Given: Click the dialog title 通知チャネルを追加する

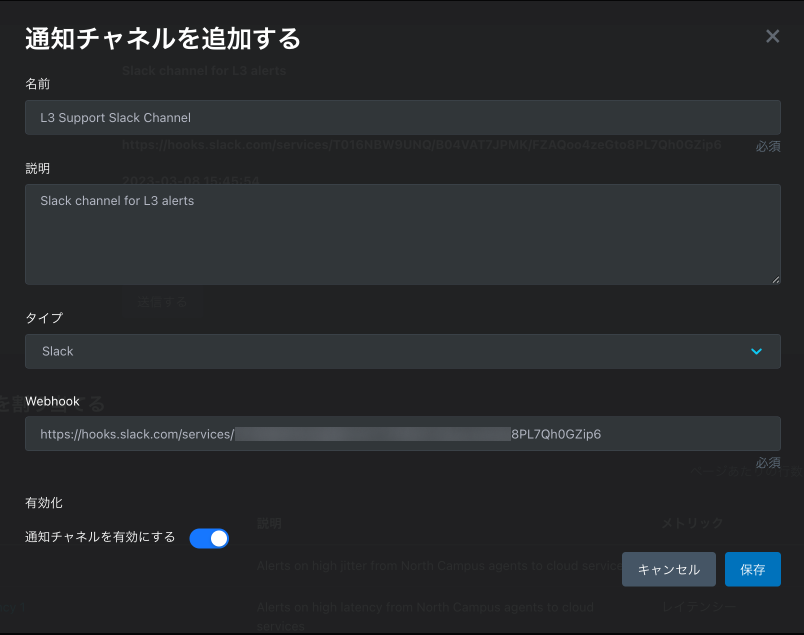Looking at the screenshot, I should pyautogui.click(x=163, y=39).
